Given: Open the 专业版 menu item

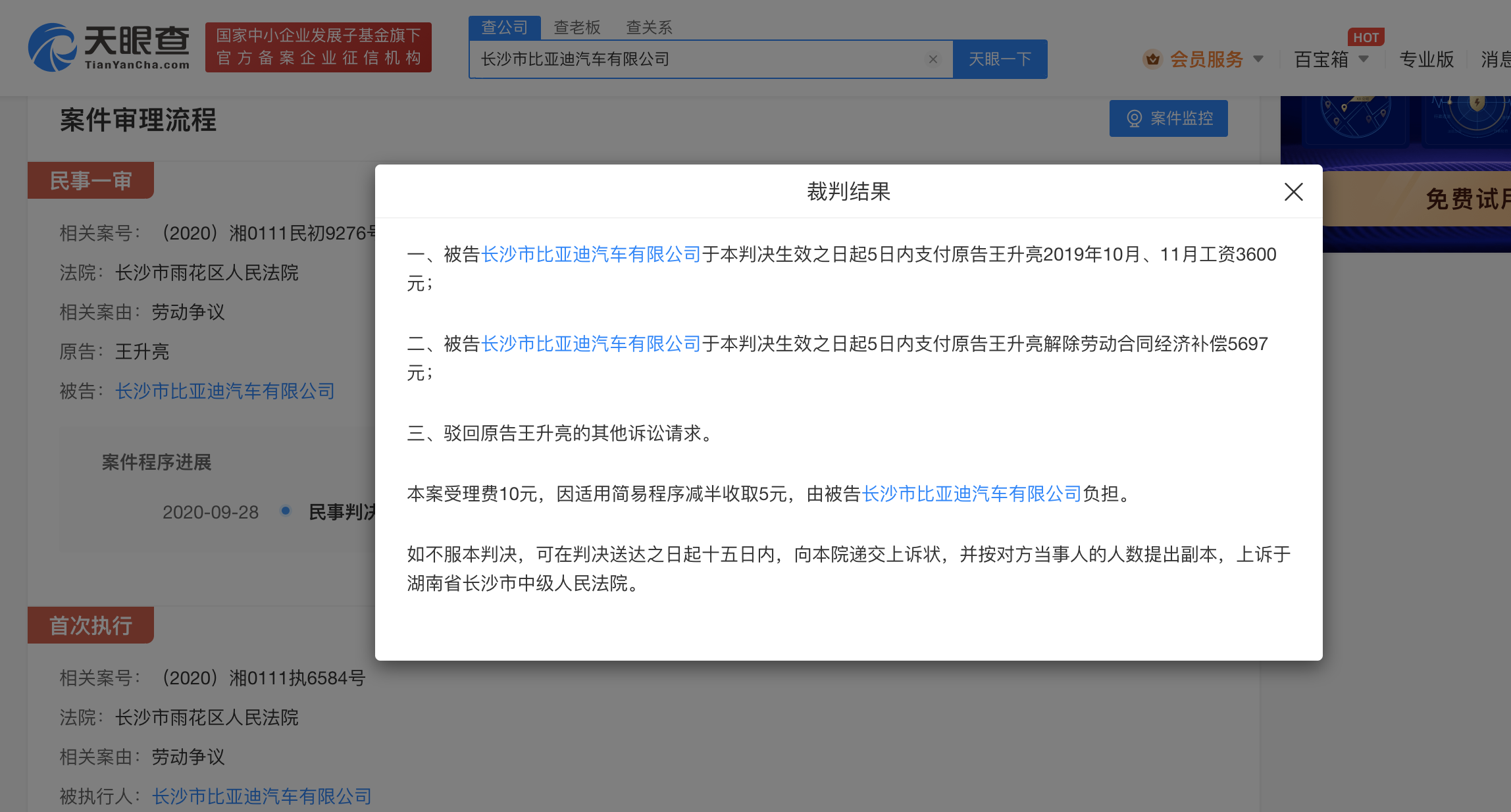Looking at the screenshot, I should coord(1426,59).
